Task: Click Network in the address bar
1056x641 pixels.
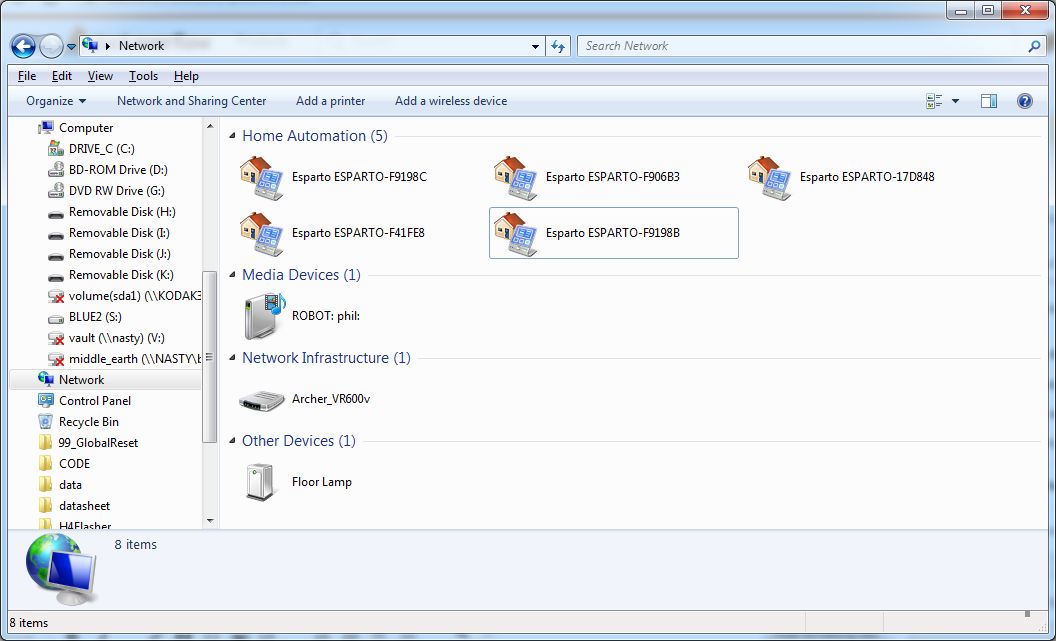Action: (141, 46)
